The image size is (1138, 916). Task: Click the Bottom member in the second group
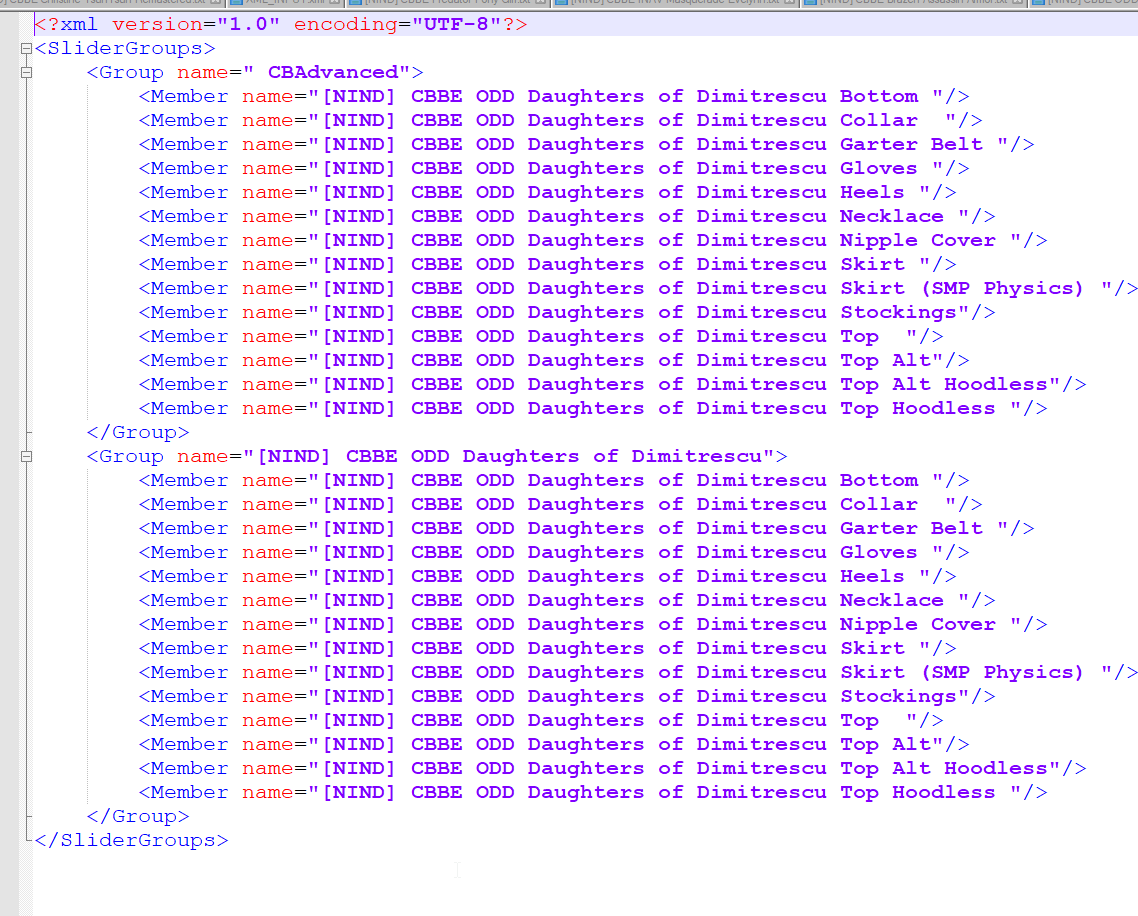(x=554, y=481)
